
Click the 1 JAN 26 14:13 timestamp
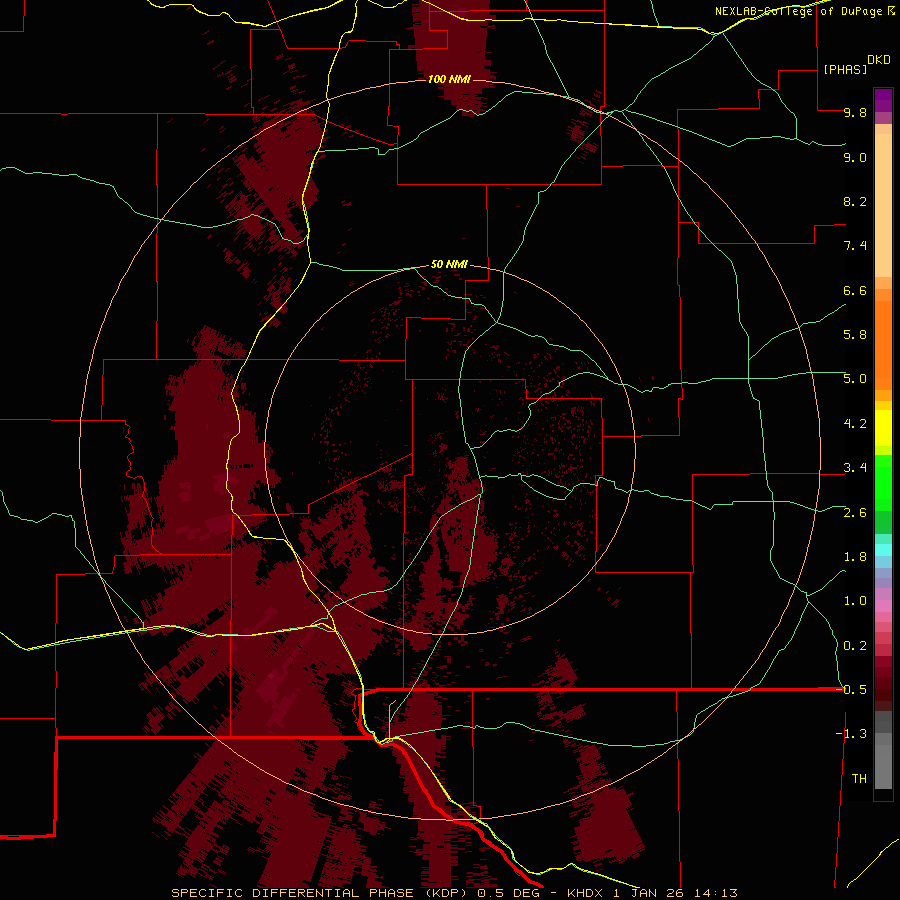pyautogui.click(x=675, y=893)
